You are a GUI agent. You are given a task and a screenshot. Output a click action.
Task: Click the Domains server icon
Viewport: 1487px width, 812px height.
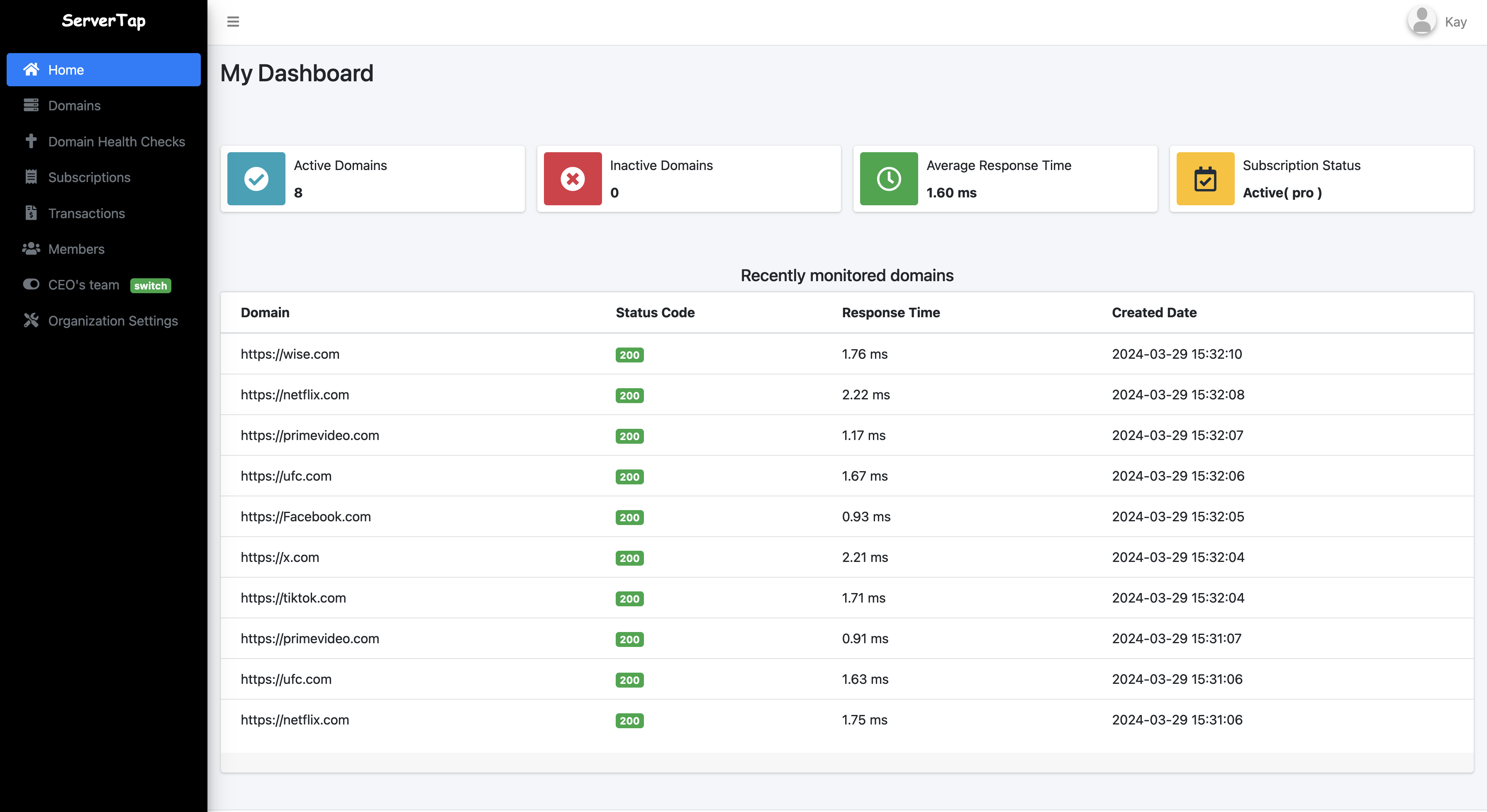pyautogui.click(x=31, y=106)
